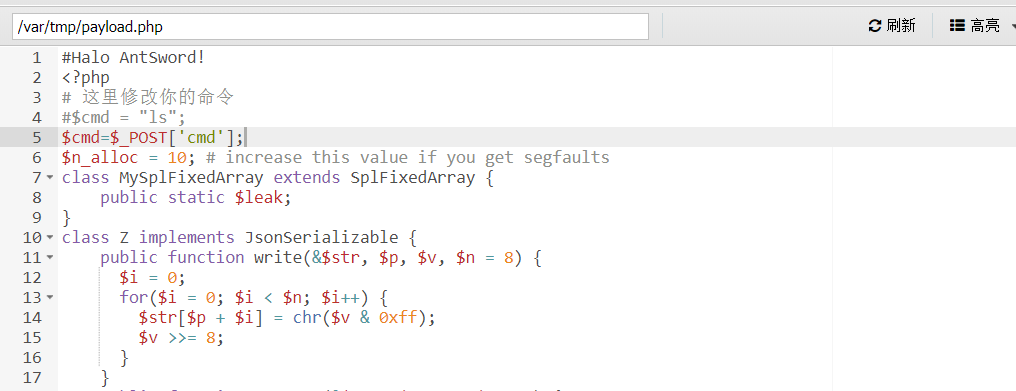Click the text '#Halo AntSword!' on line 1

[x=133, y=58]
